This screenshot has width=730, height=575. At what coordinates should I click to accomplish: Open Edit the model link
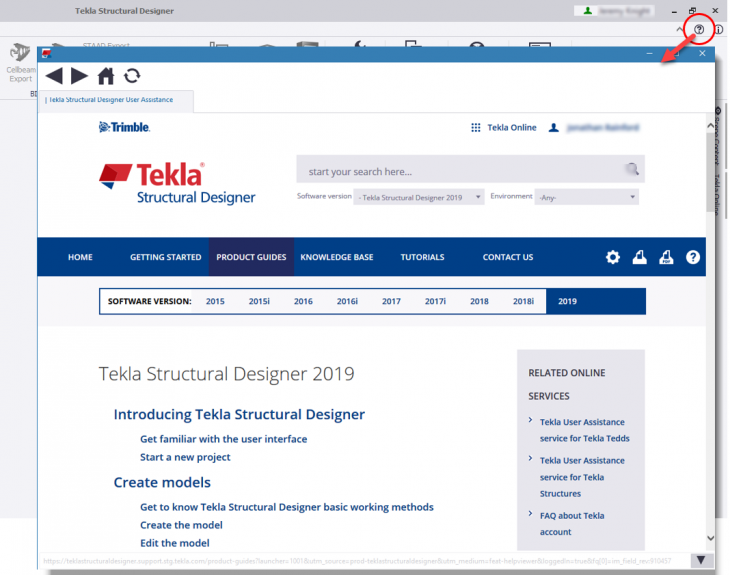tap(175, 543)
